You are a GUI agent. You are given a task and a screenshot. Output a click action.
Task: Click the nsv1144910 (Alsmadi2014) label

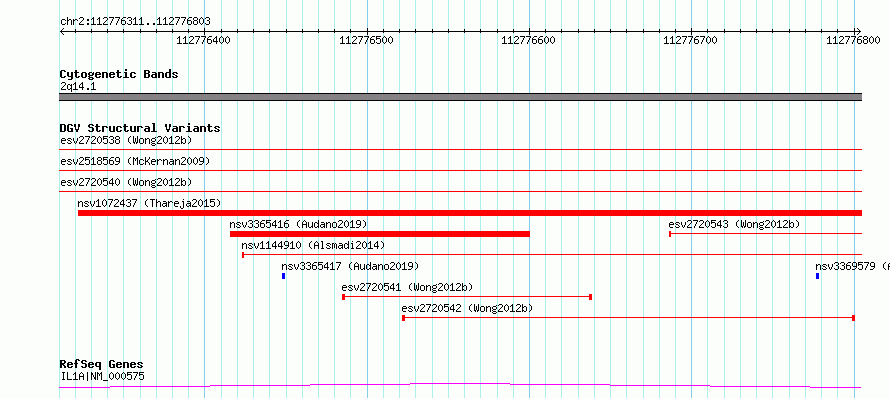[313, 245]
